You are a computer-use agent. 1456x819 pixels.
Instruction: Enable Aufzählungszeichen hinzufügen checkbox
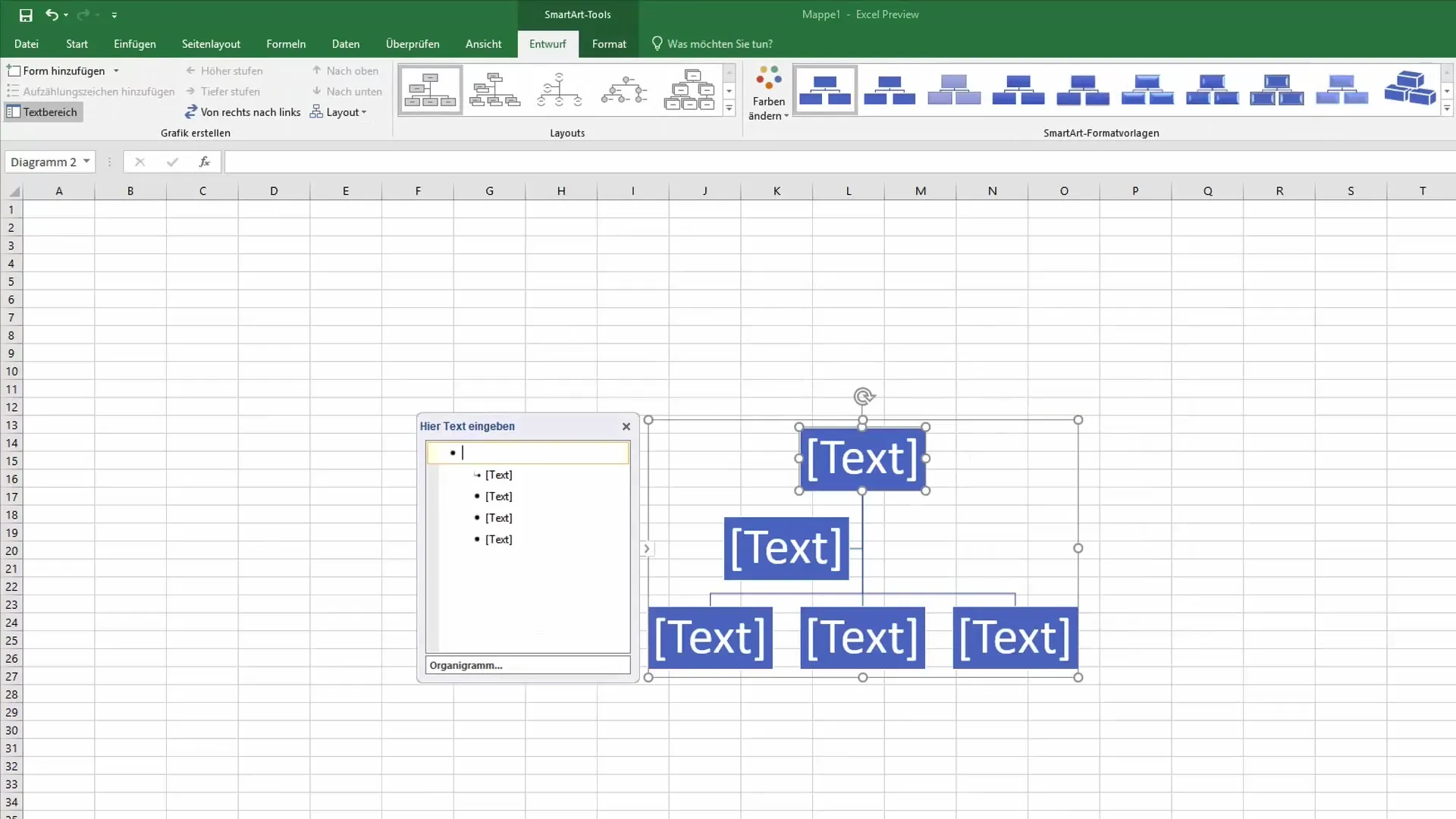pyautogui.click(x=92, y=91)
